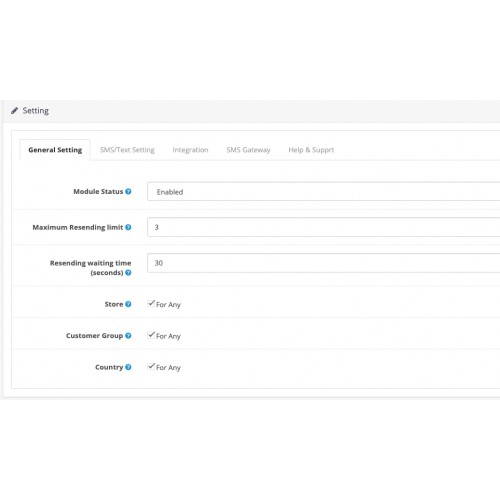Focus the Maximum Resending limit field
Viewport: 500px width, 500px height.
(x=323, y=227)
